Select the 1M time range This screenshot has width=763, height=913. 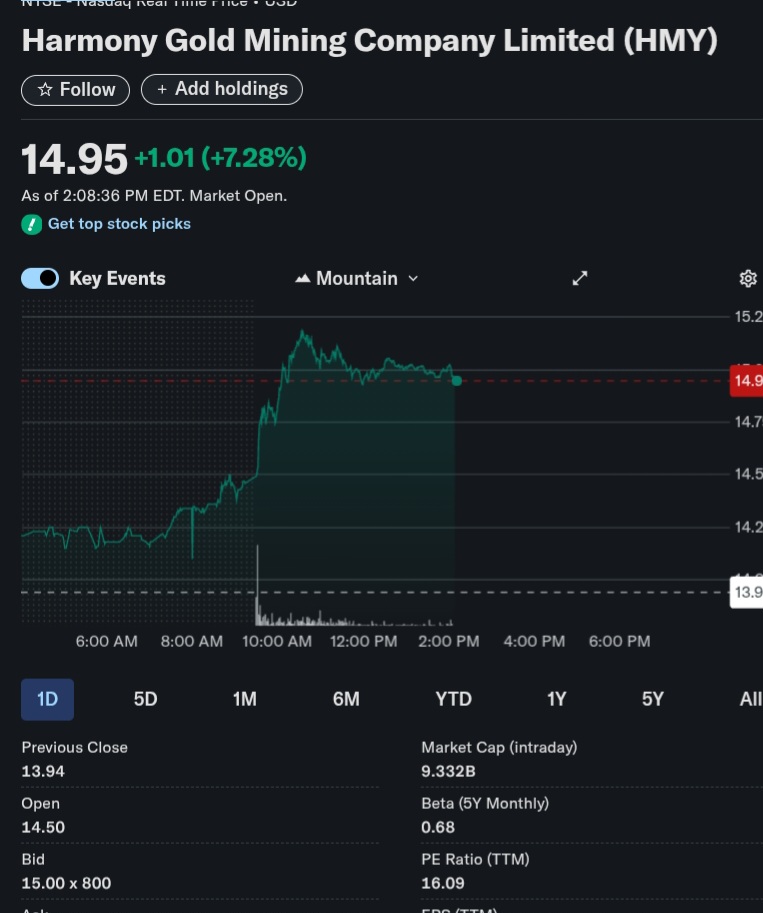(245, 699)
